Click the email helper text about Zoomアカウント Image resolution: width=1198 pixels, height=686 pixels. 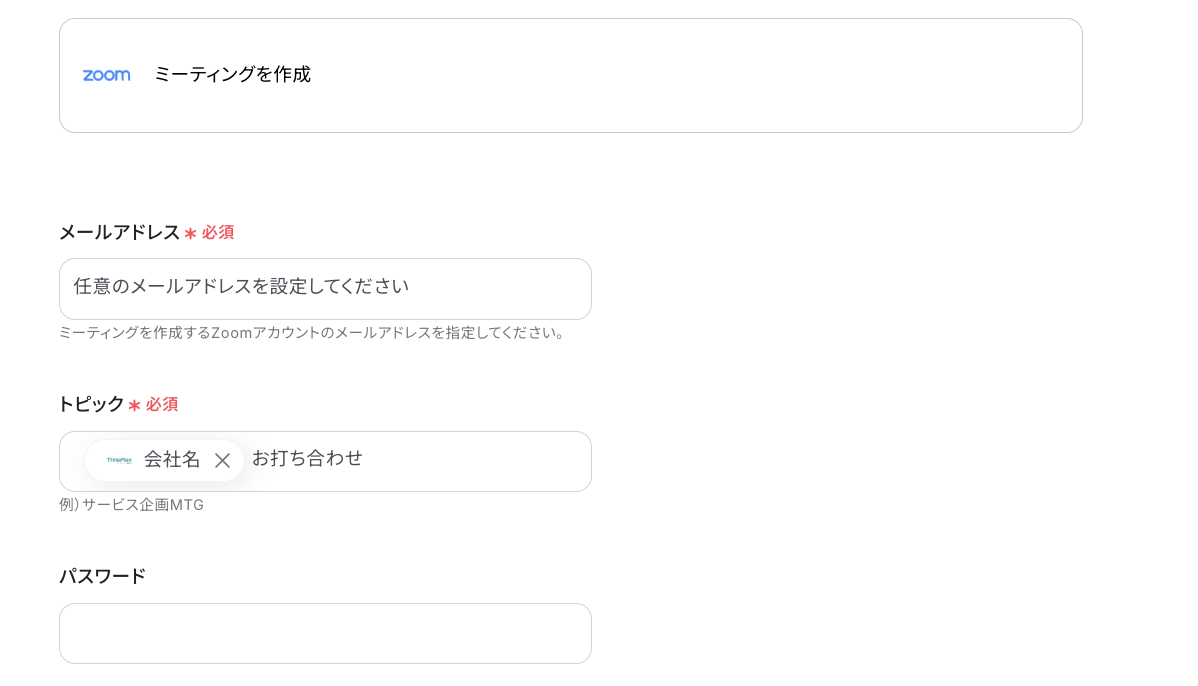(x=311, y=333)
